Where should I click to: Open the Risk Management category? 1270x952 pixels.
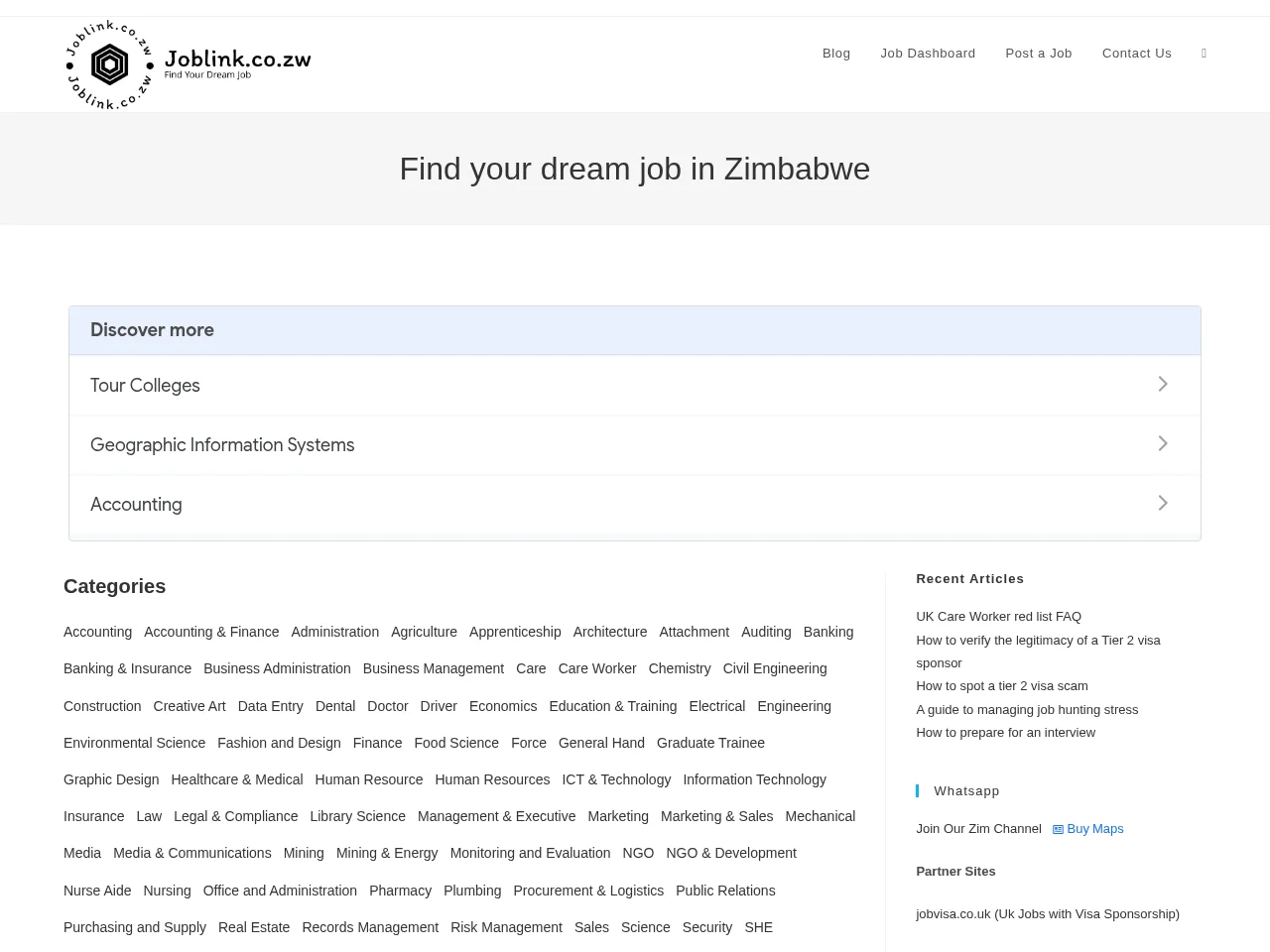click(506, 927)
